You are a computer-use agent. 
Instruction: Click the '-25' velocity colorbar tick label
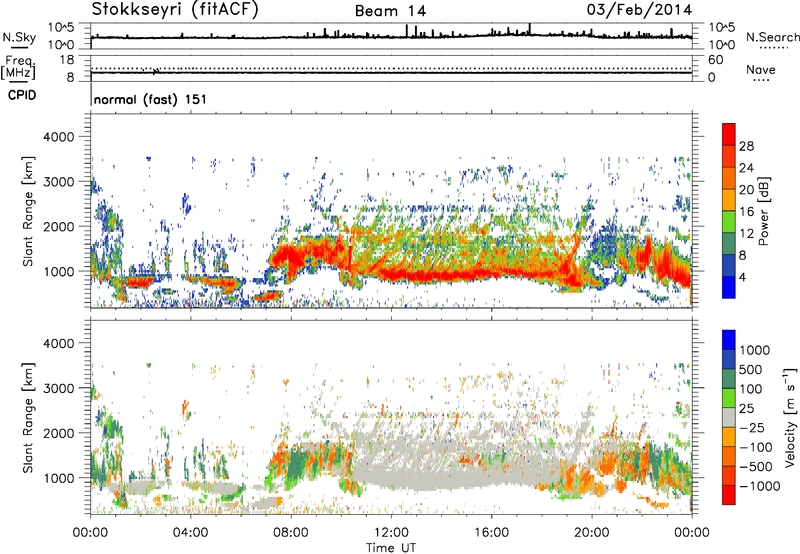point(751,427)
